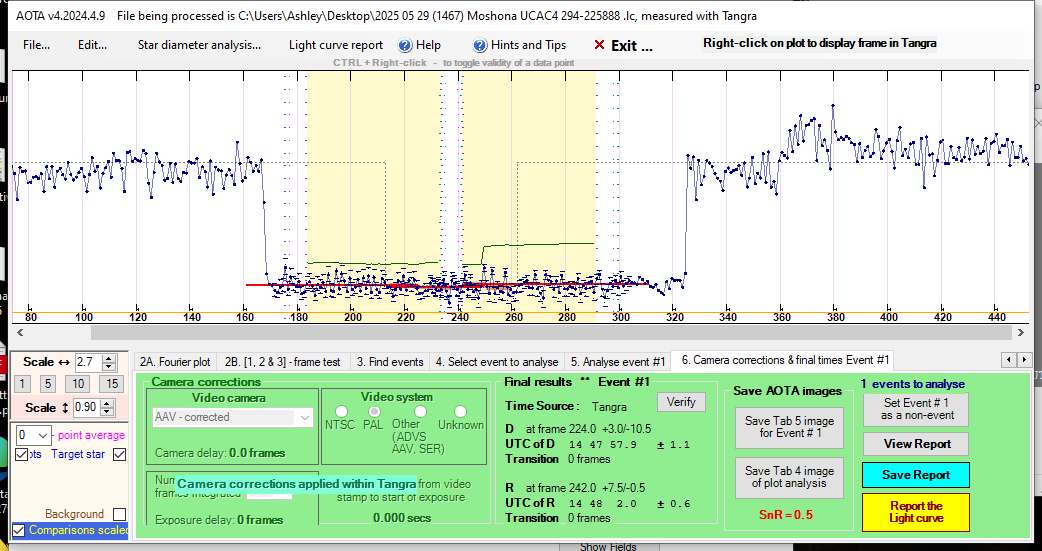Toggle the Background checkbox
Viewport: 1042px width, 551px height.
[119, 514]
